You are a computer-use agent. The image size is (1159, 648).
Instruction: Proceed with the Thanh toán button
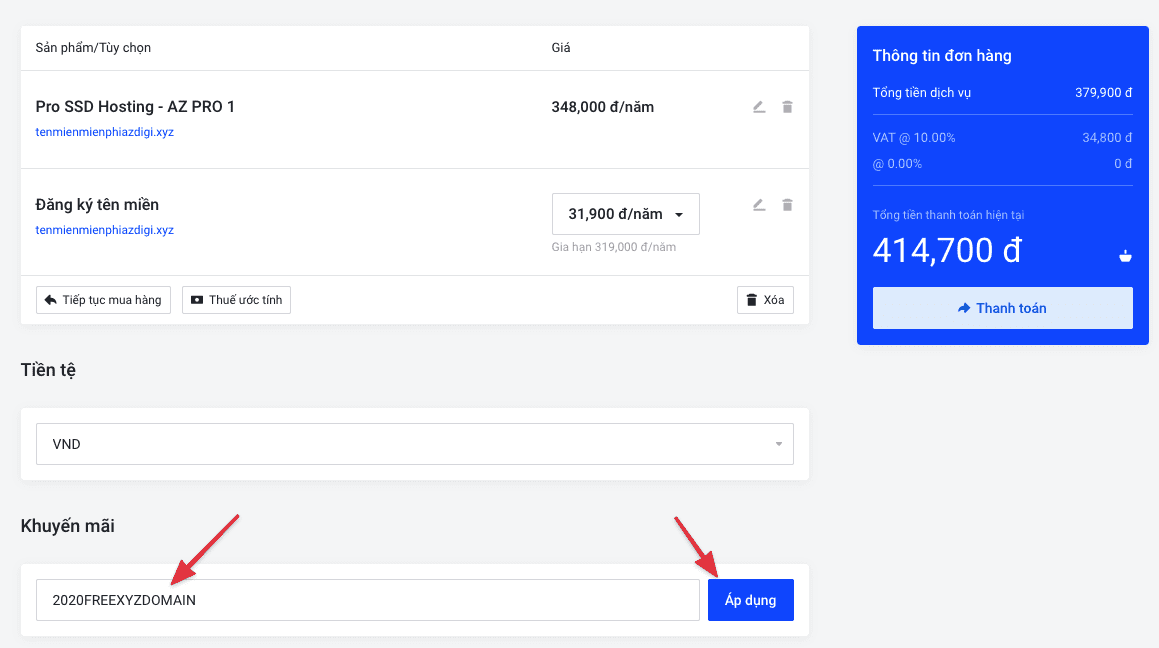point(1002,308)
